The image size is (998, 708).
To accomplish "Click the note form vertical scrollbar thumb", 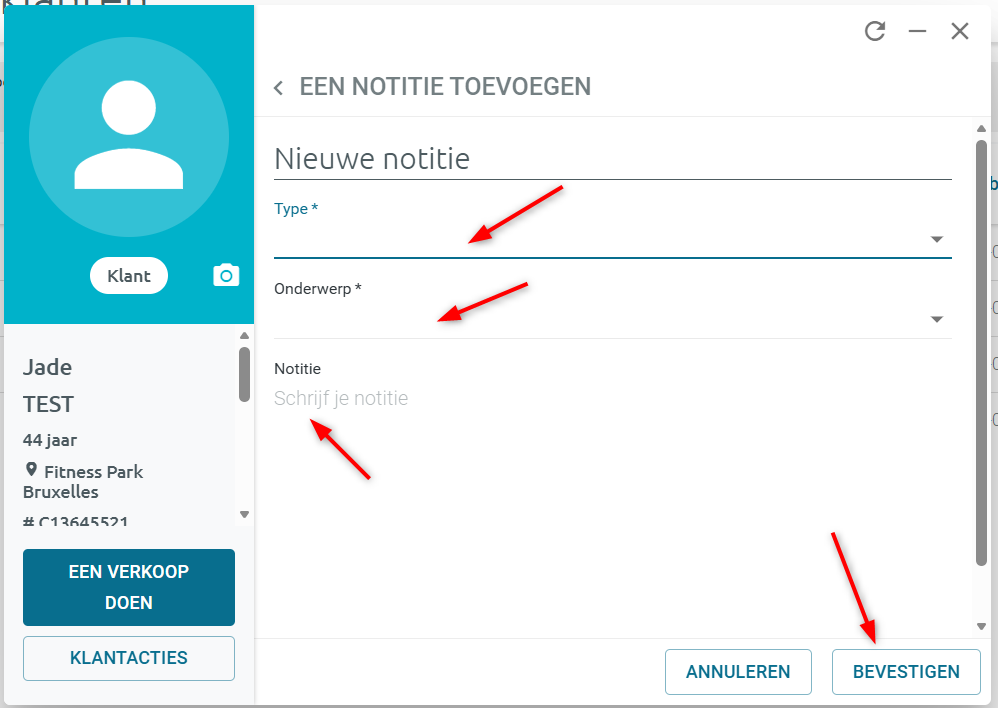I will point(981,353).
